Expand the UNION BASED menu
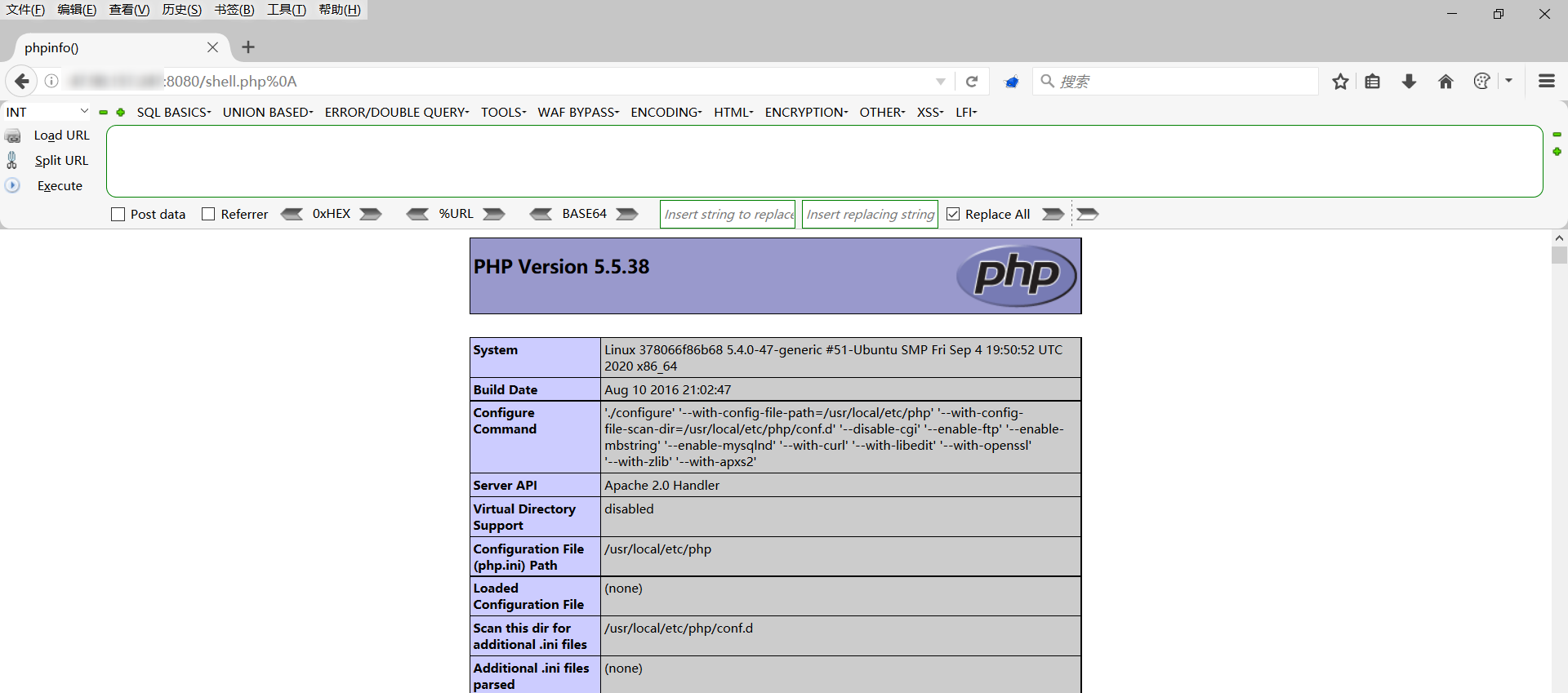The image size is (1568, 693). click(268, 112)
